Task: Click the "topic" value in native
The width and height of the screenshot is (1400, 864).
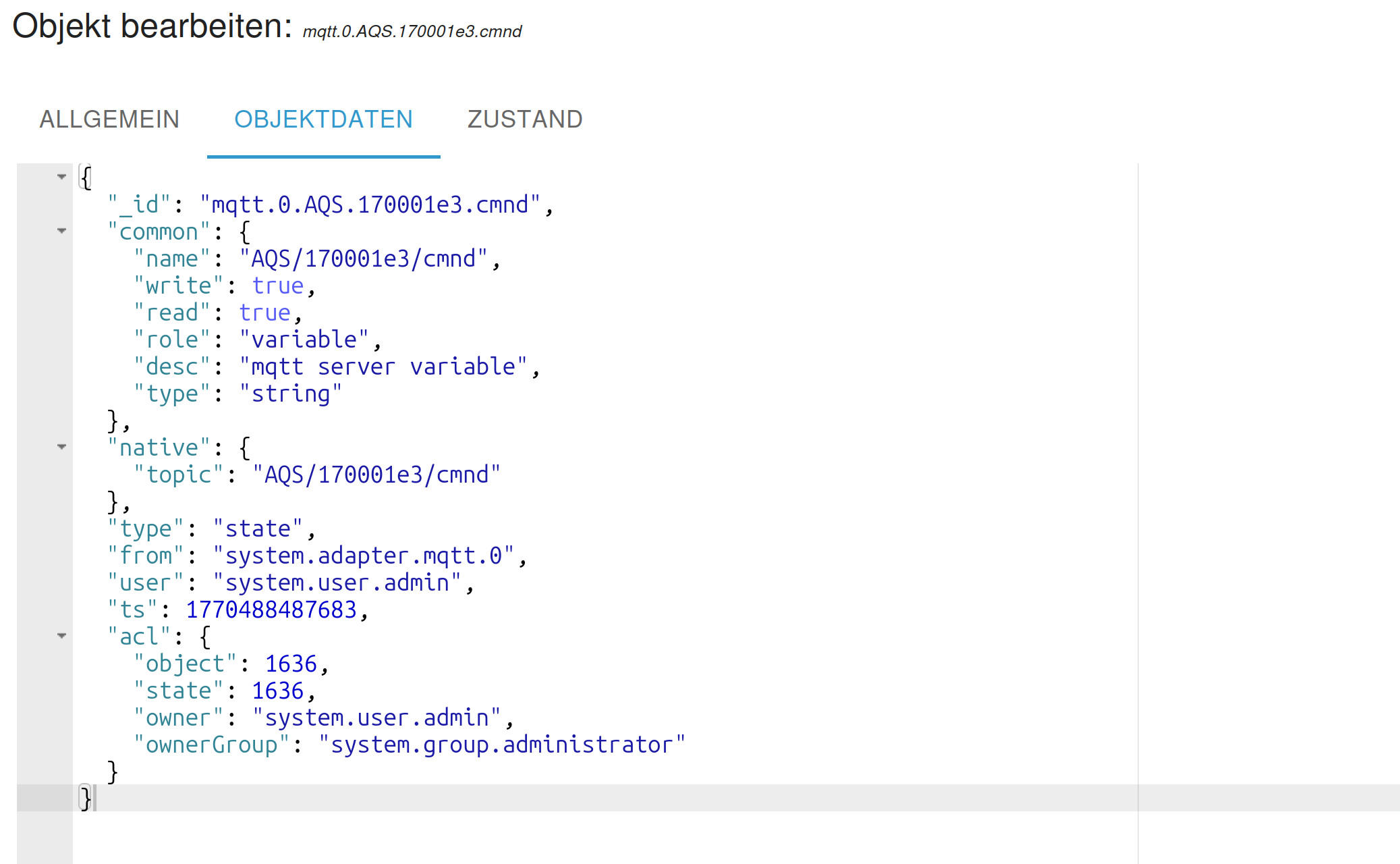Action: click(x=376, y=475)
